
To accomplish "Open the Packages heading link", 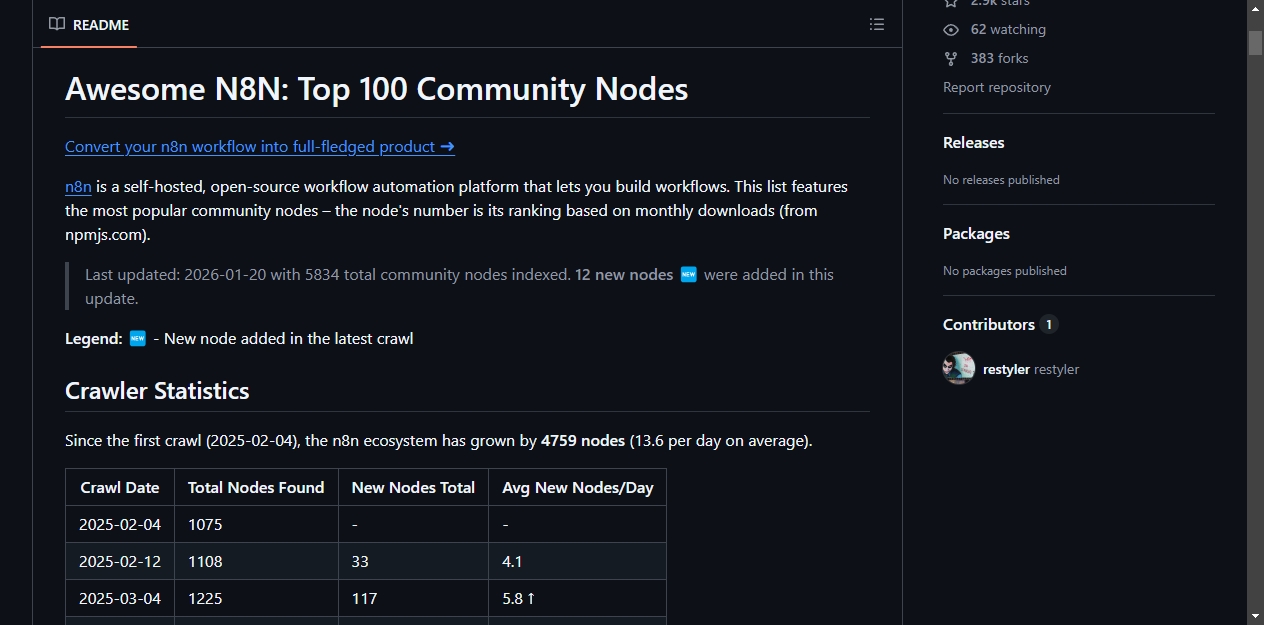I will (x=976, y=233).
